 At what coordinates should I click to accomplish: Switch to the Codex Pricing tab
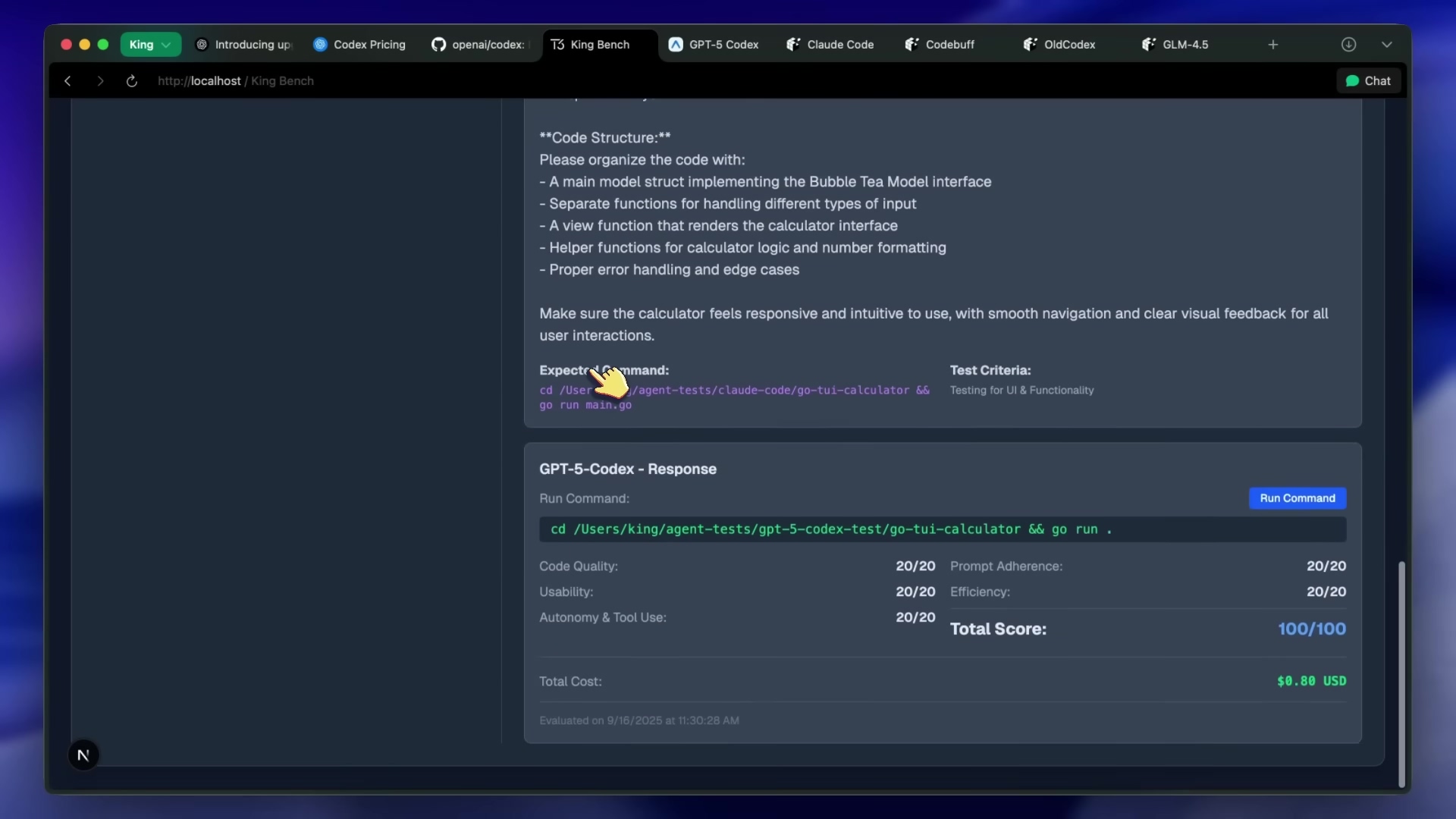[360, 45]
